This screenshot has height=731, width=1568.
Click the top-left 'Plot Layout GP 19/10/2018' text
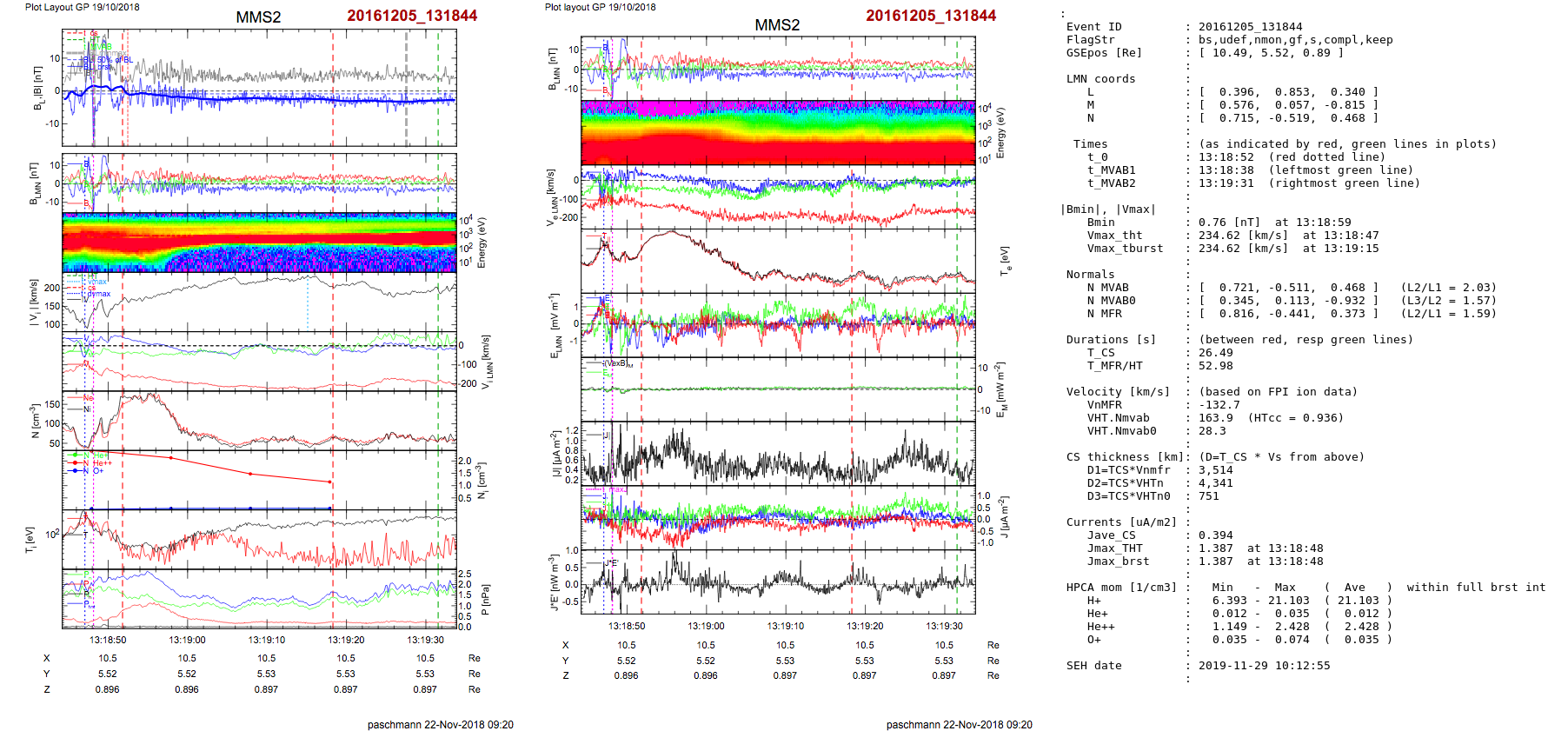(82, 7)
